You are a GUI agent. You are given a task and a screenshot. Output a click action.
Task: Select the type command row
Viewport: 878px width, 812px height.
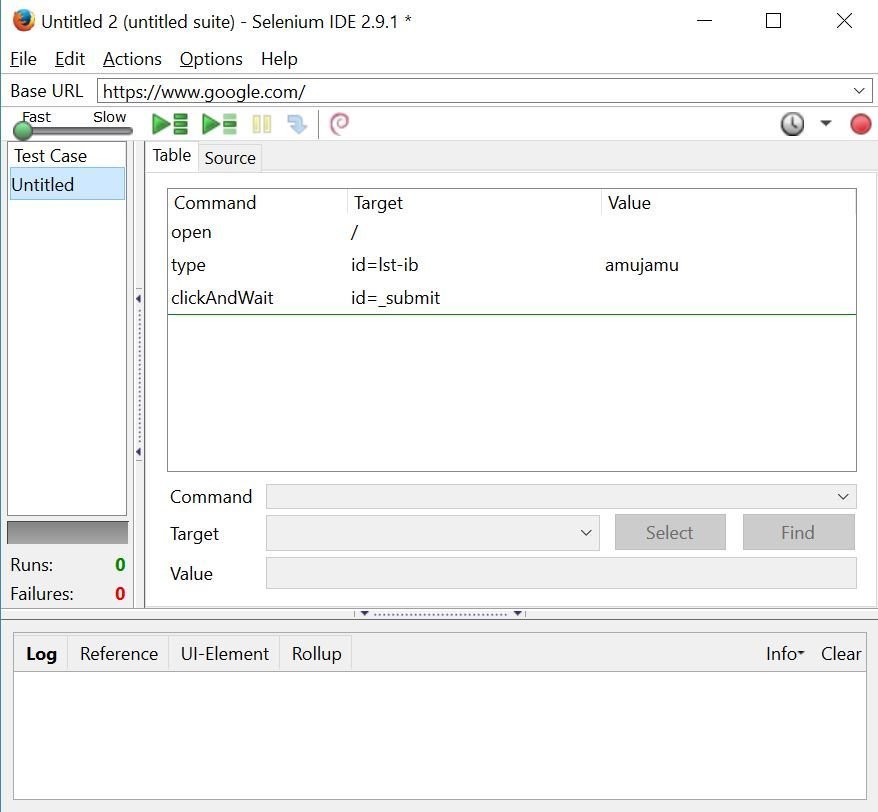(512, 265)
